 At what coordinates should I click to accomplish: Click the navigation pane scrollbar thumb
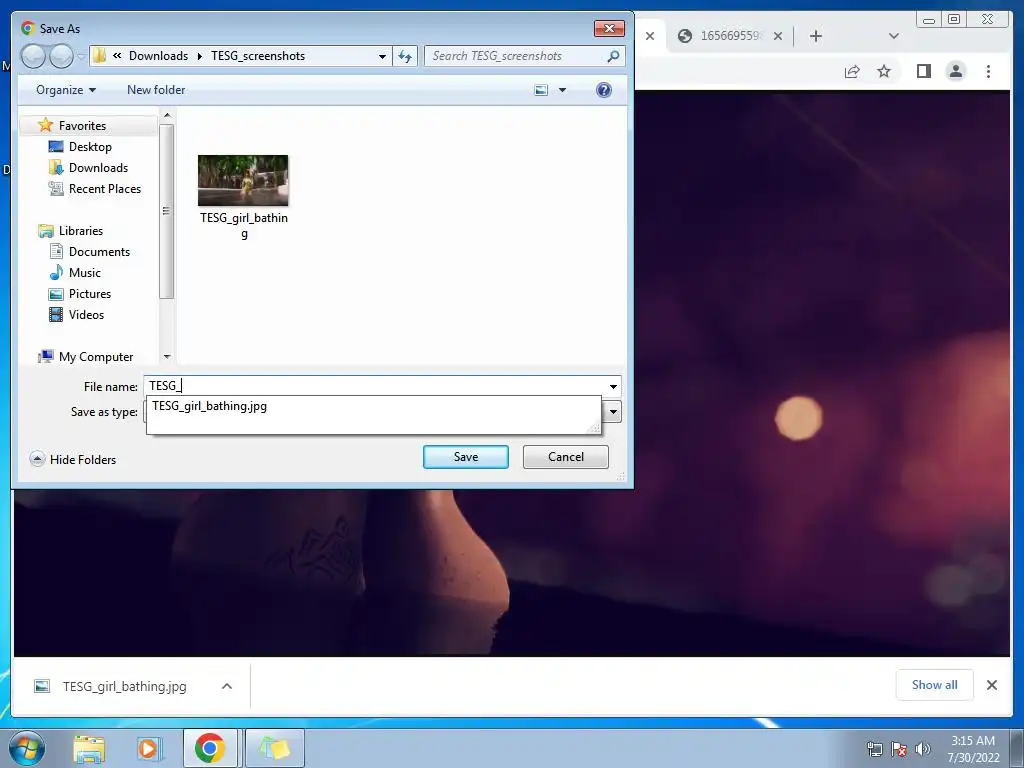[167, 210]
